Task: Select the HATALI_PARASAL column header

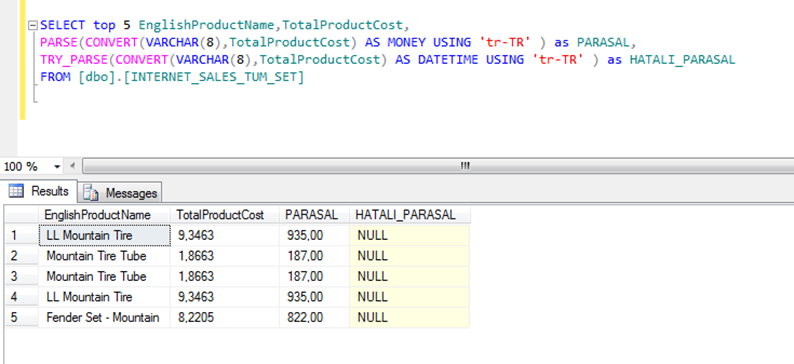Action: (410, 215)
